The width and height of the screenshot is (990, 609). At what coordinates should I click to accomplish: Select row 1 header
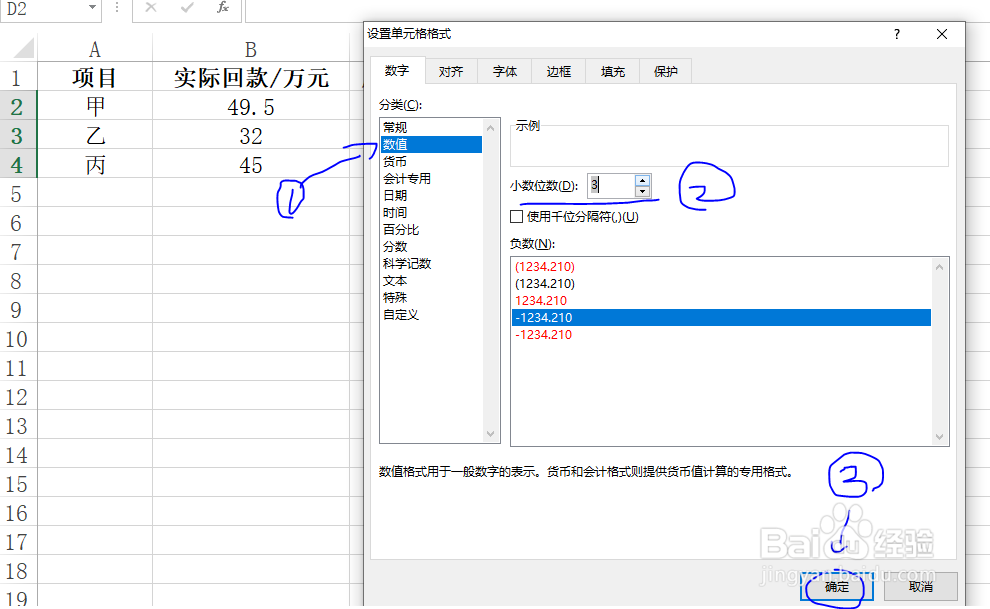tap(18, 78)
